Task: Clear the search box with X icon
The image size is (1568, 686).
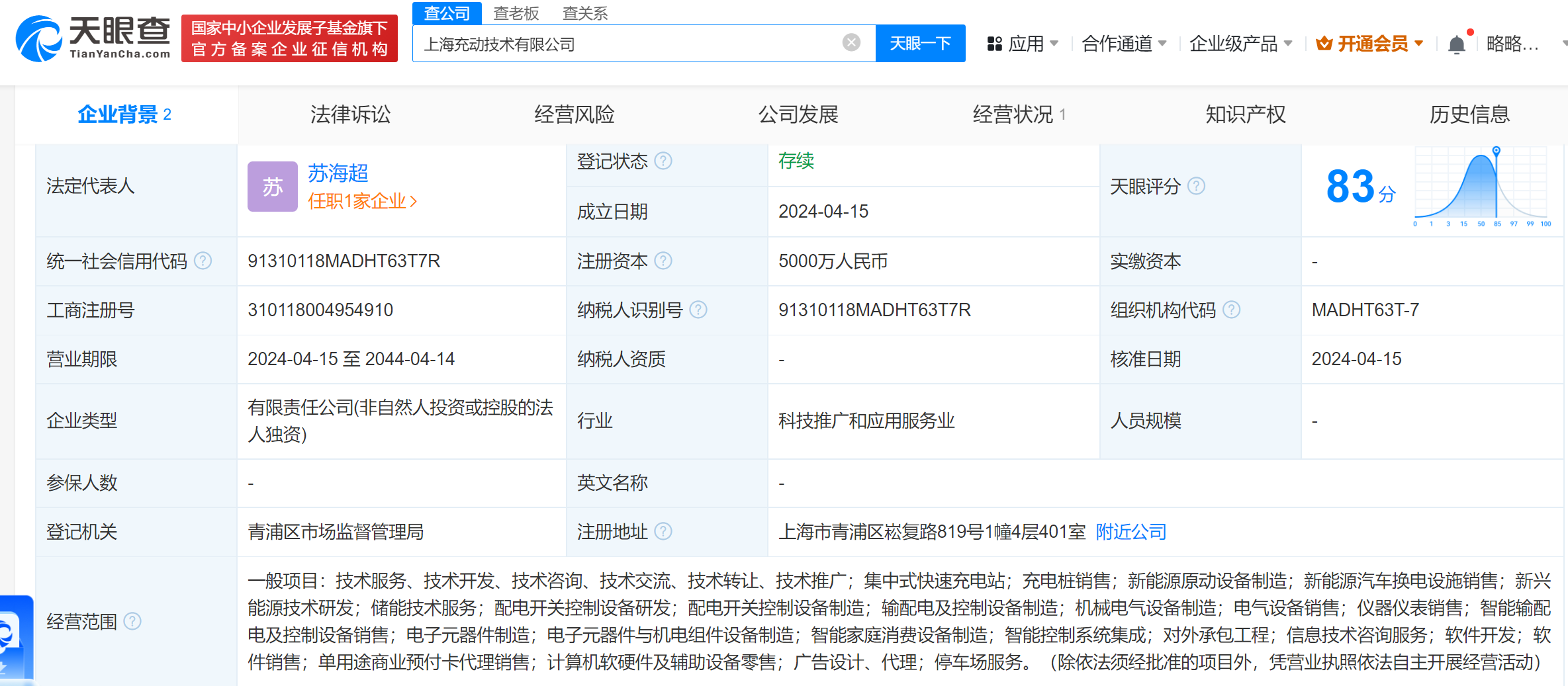Action: pyautogui.click(x=851, y=43)
